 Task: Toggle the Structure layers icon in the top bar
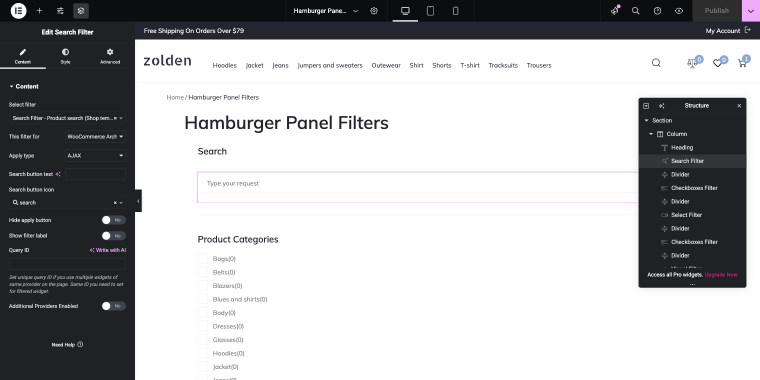(81, 11)
